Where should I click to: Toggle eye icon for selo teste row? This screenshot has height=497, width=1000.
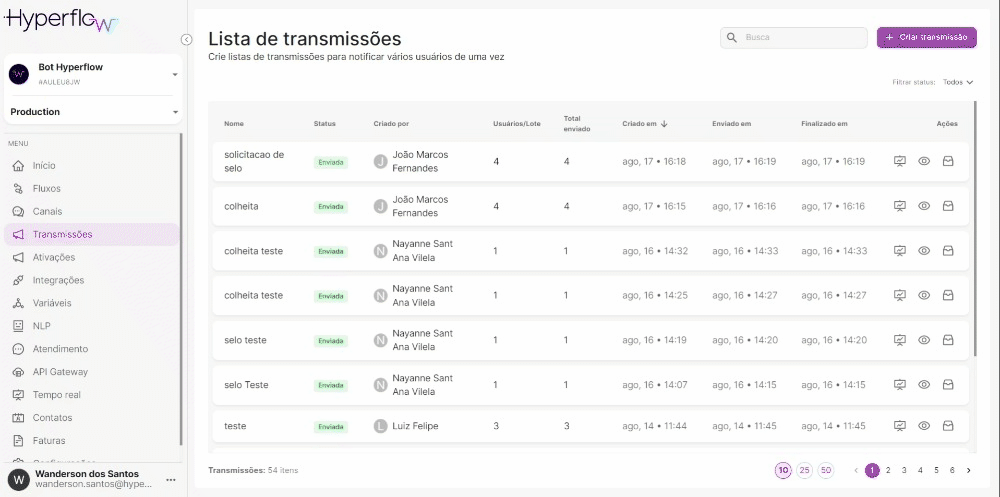pos(924,340)
